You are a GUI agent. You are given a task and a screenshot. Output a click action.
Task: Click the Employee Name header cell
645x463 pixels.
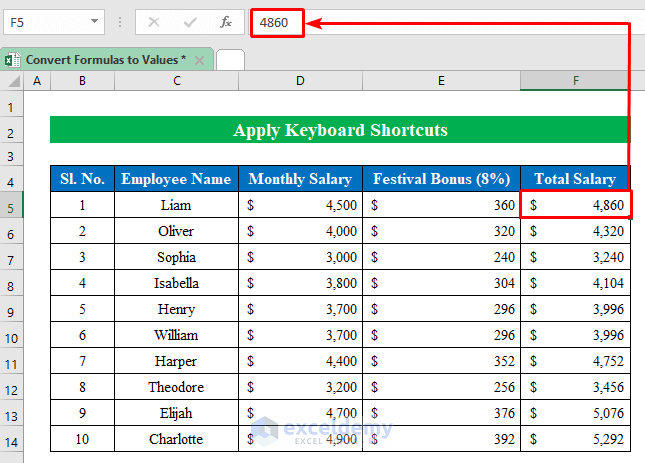pyautogui.click(x=176, y=179)
